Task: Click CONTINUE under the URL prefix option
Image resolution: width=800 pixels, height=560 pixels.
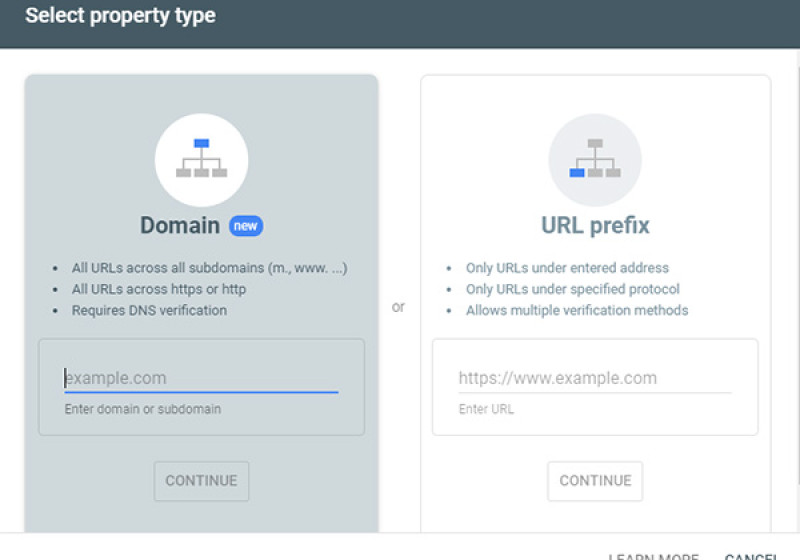Action: point(595,481)
